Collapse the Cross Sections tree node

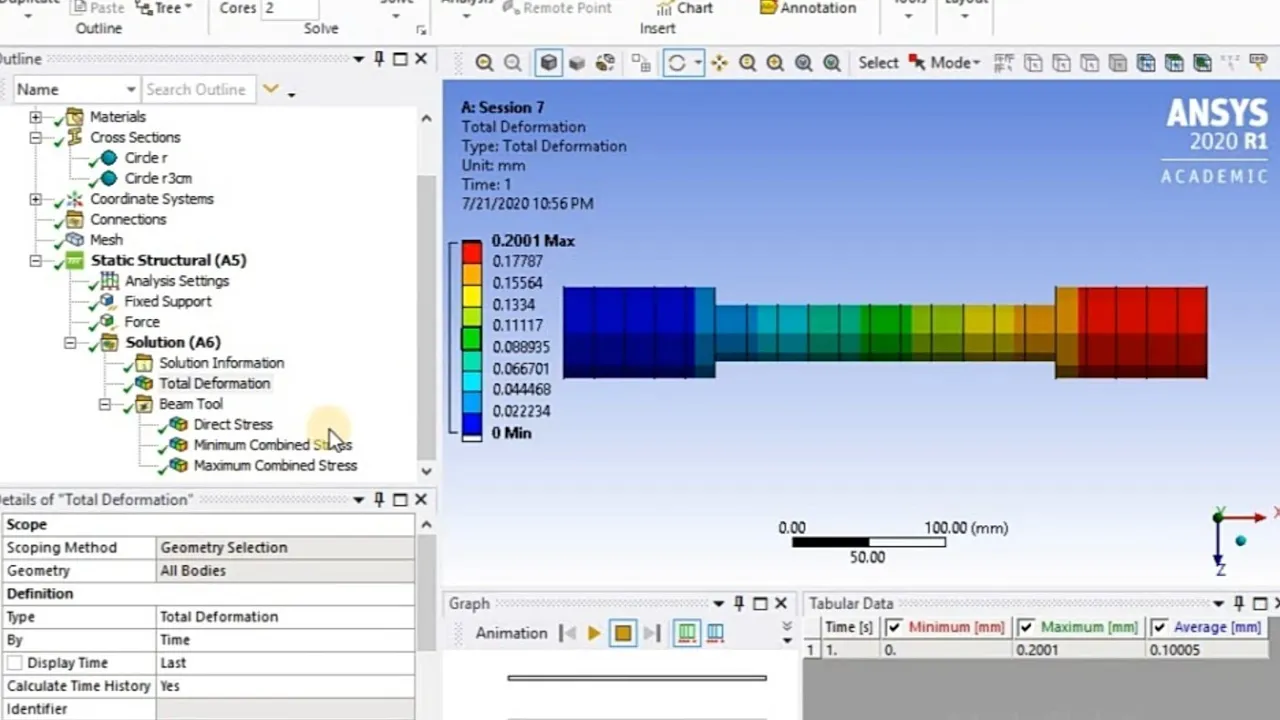pyautogui.click(x=35, y=137)
